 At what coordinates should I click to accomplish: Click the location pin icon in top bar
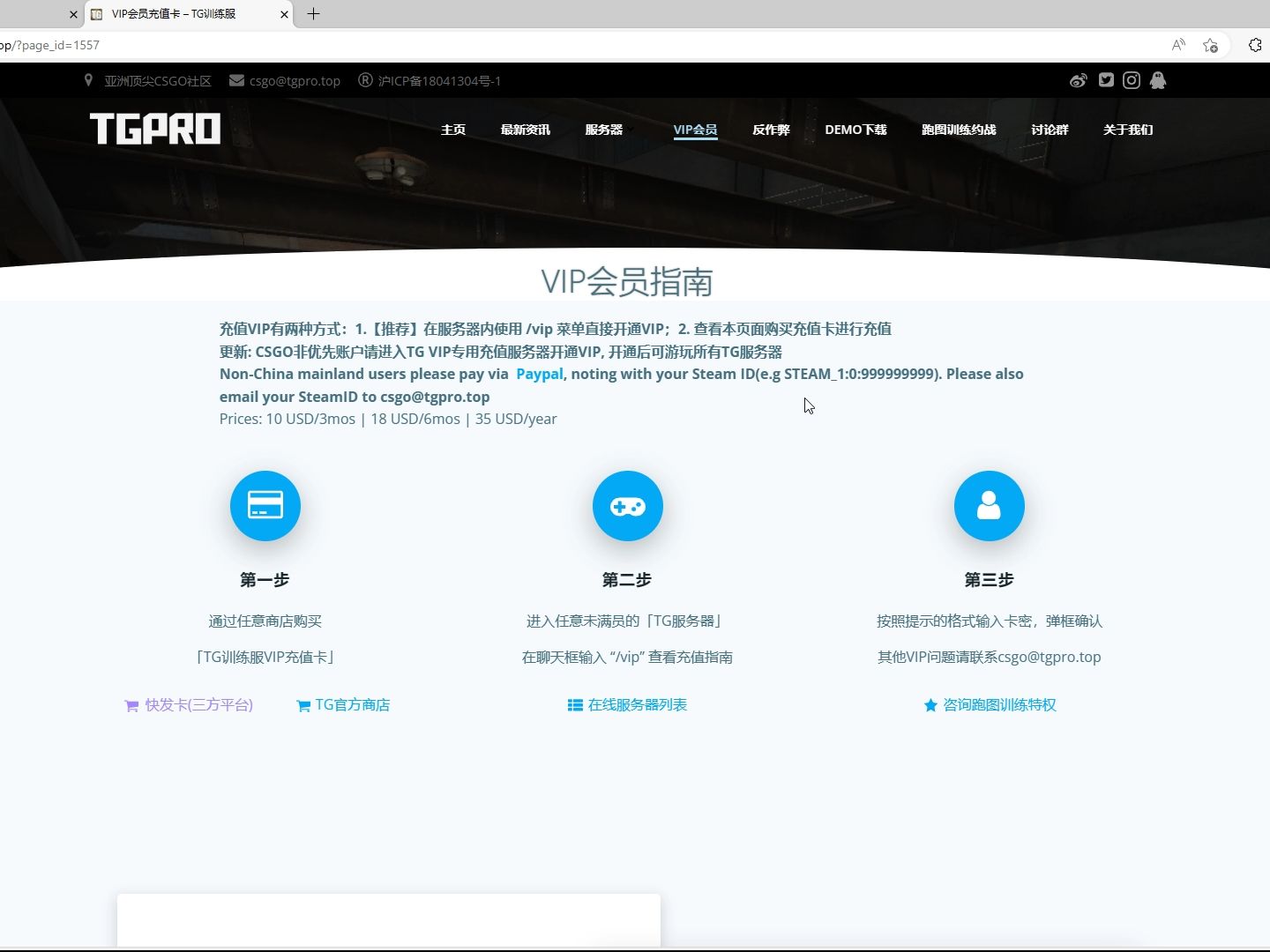(88, 80)
